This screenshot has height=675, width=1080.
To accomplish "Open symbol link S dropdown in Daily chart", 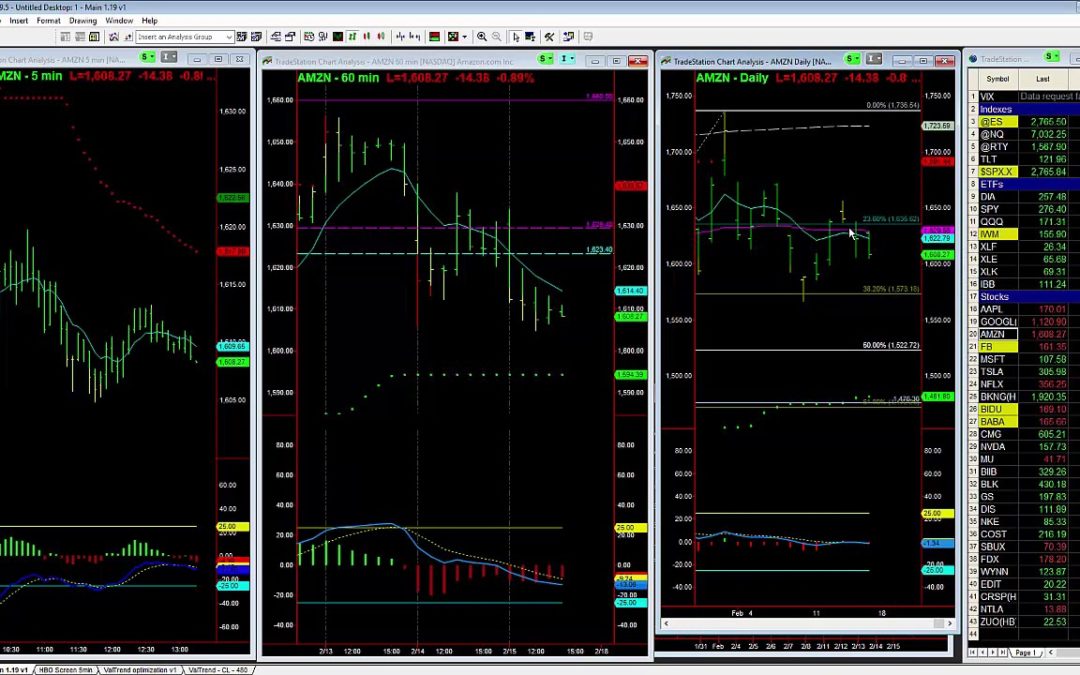I will (x=852, y=59).
